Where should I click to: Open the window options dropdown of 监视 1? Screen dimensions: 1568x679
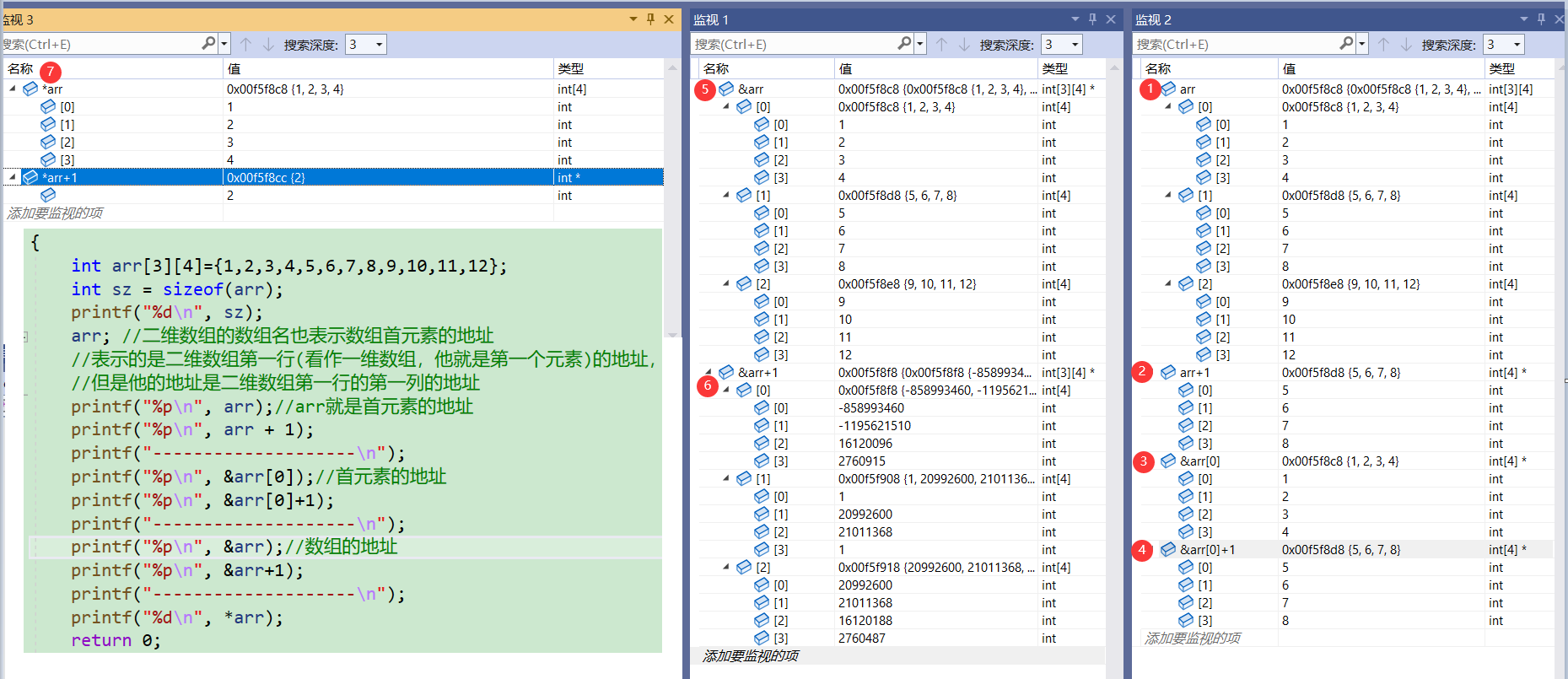[1075, 19]
